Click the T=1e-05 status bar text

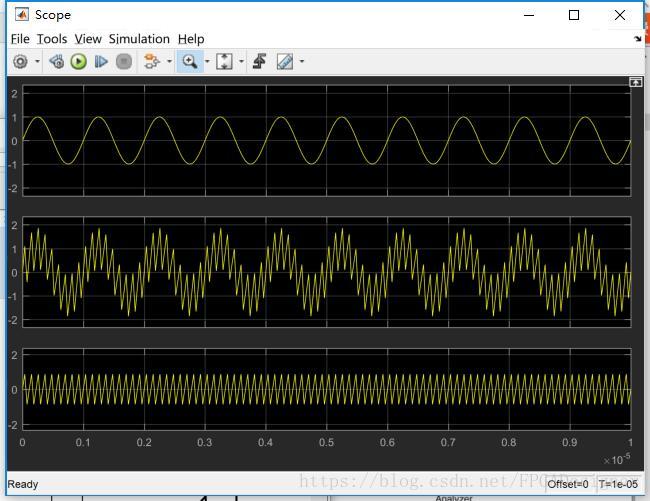[618, 484]
